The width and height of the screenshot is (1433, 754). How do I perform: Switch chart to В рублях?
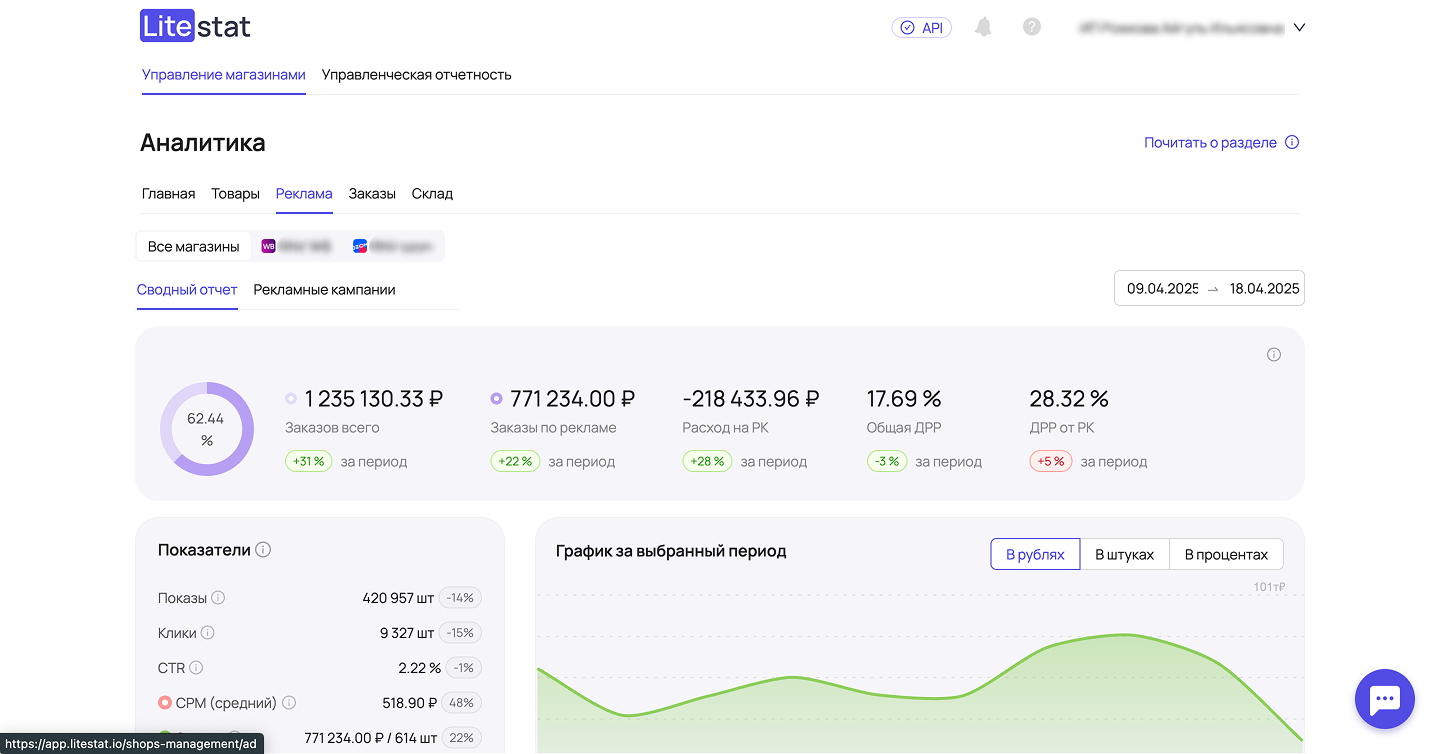(x=1035, y=554)
